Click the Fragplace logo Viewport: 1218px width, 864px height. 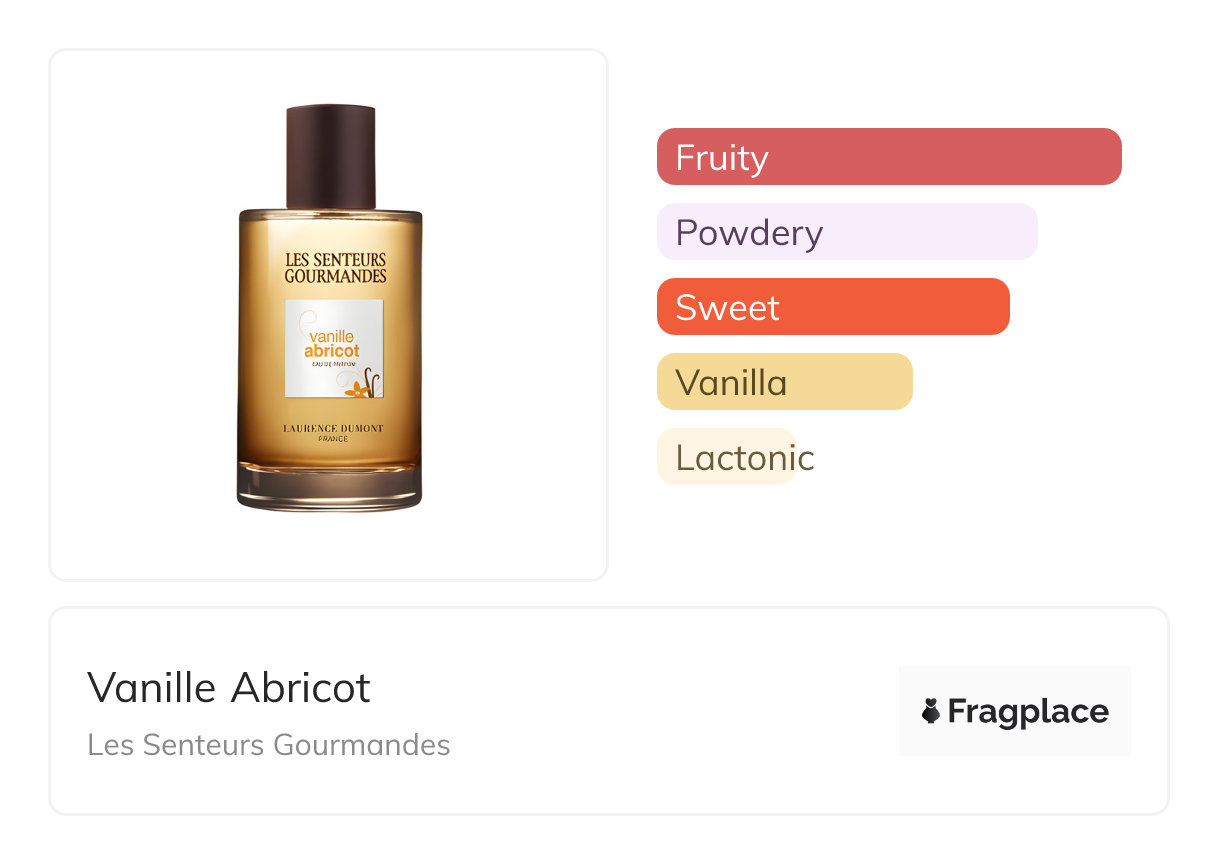[x=1014, y=711]
